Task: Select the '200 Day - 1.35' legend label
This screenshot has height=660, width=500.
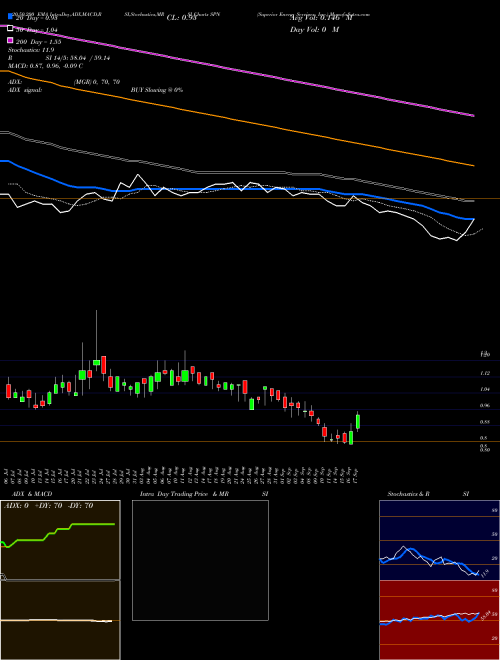Action: (x=38, y=42)
